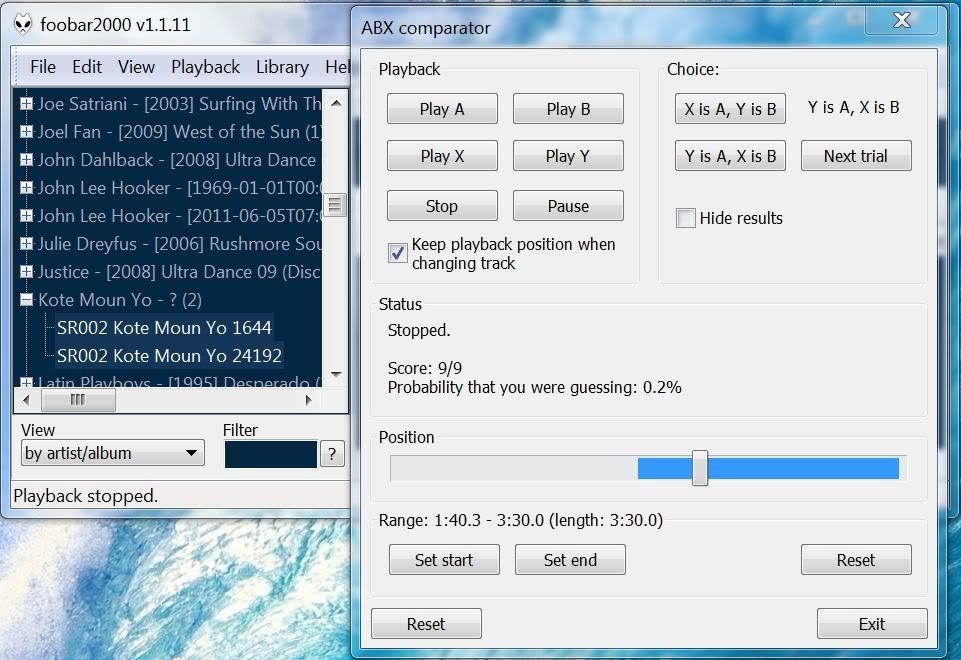Choose 'Y is A, X is B' button
The image size is (961, 660).
pyautogui.click(x=730, y=156)
